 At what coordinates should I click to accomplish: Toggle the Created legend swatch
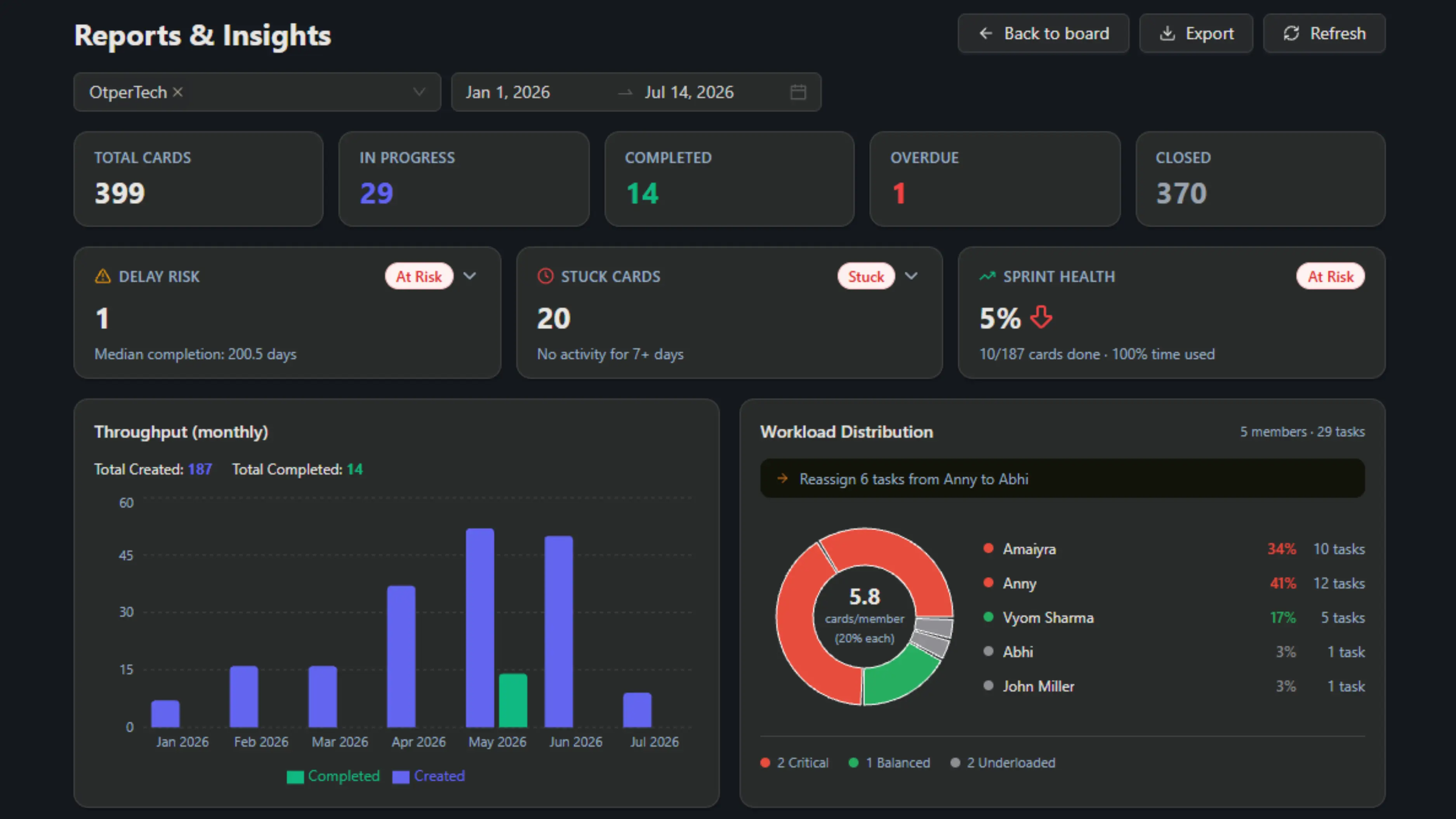point(401,777)
